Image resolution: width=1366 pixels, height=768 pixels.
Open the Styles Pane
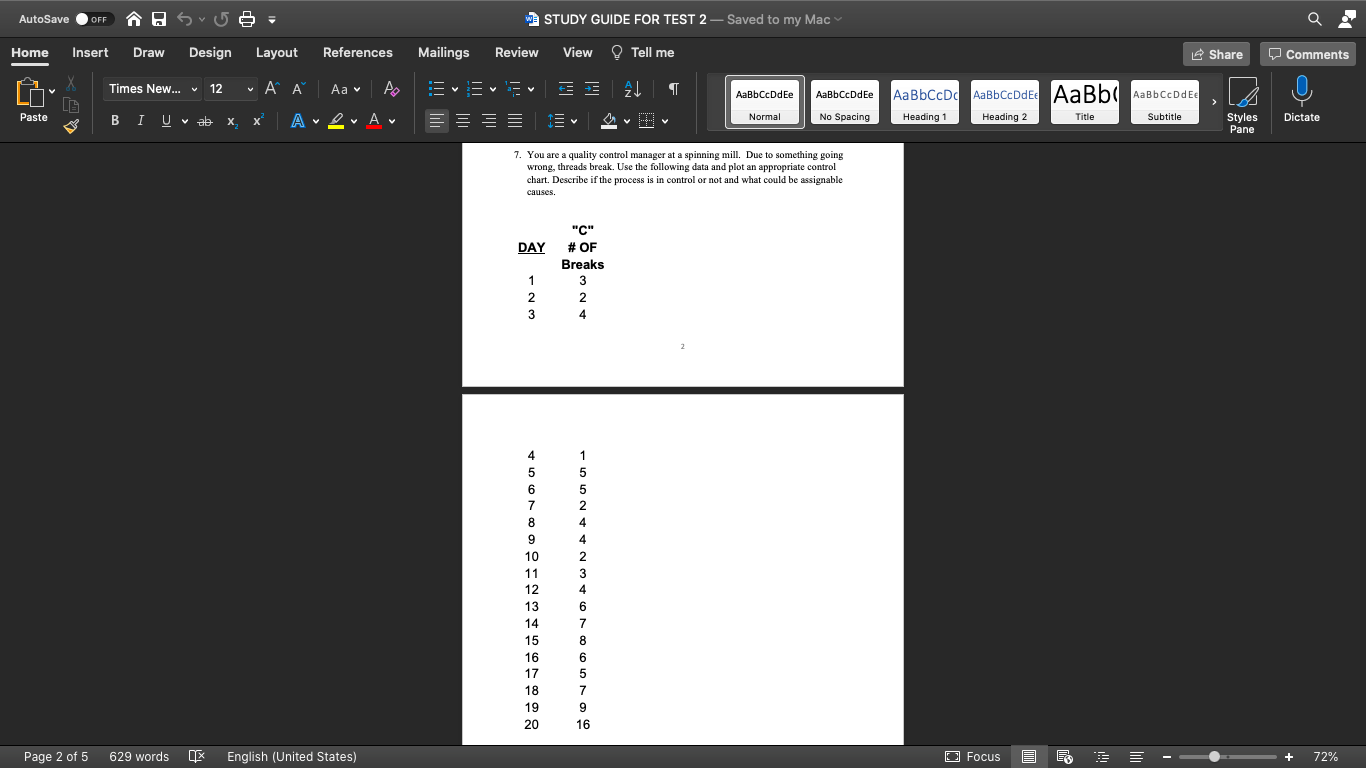point(1243,100)
